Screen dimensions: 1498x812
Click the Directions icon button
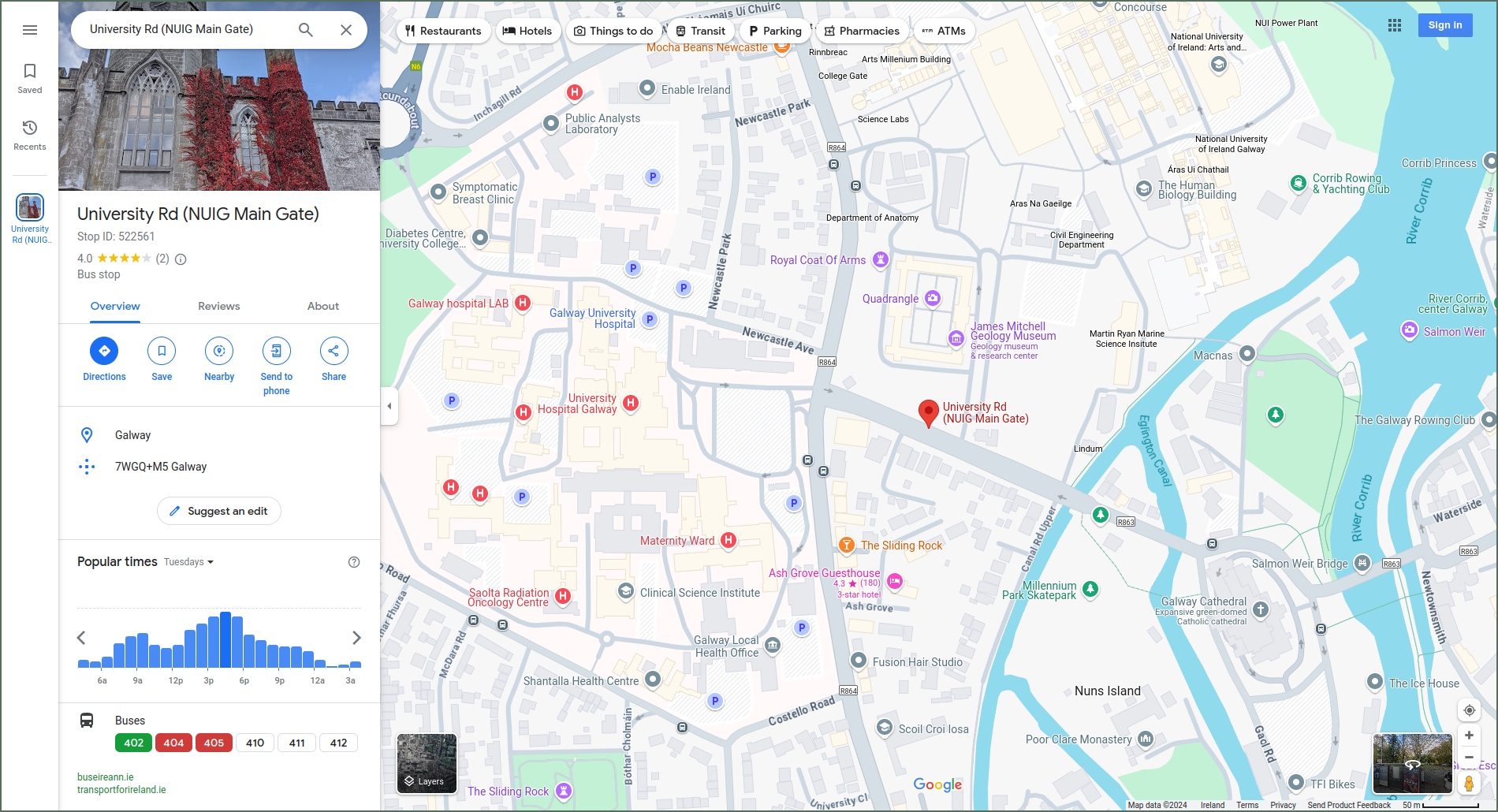point(104,351)
